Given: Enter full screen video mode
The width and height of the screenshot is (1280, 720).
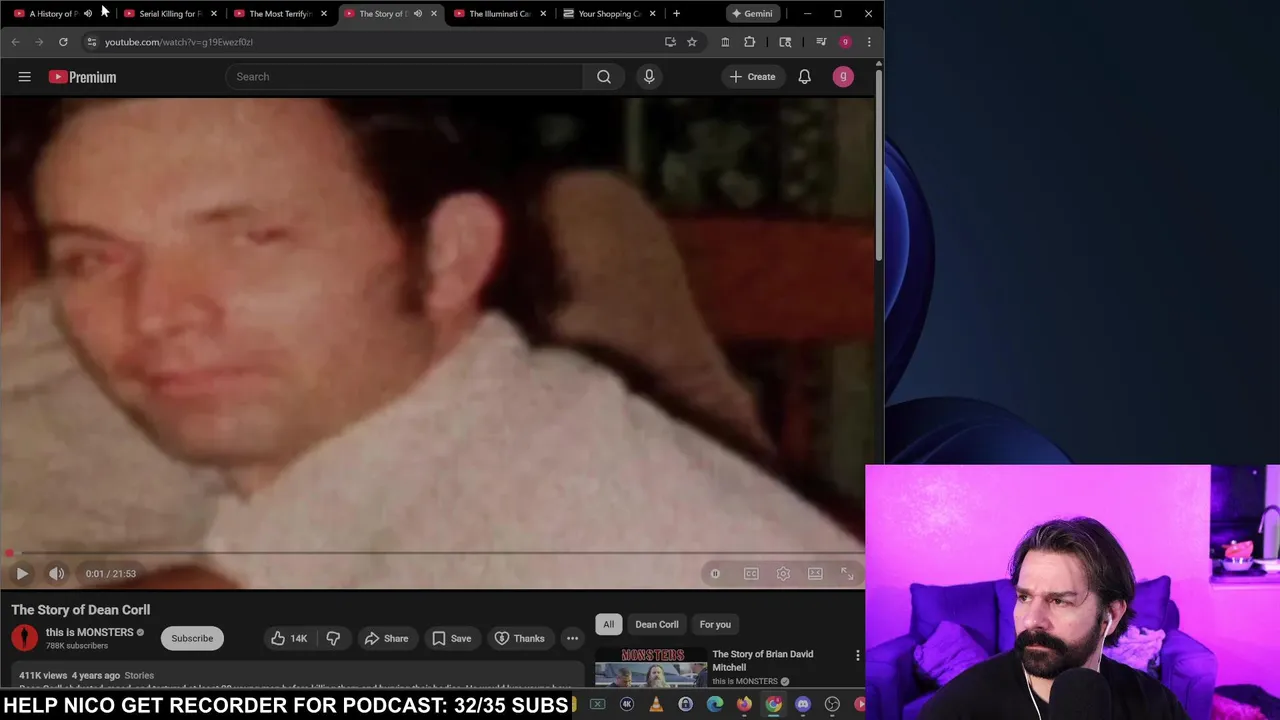Looking at the screenshot, I should 847,574.
